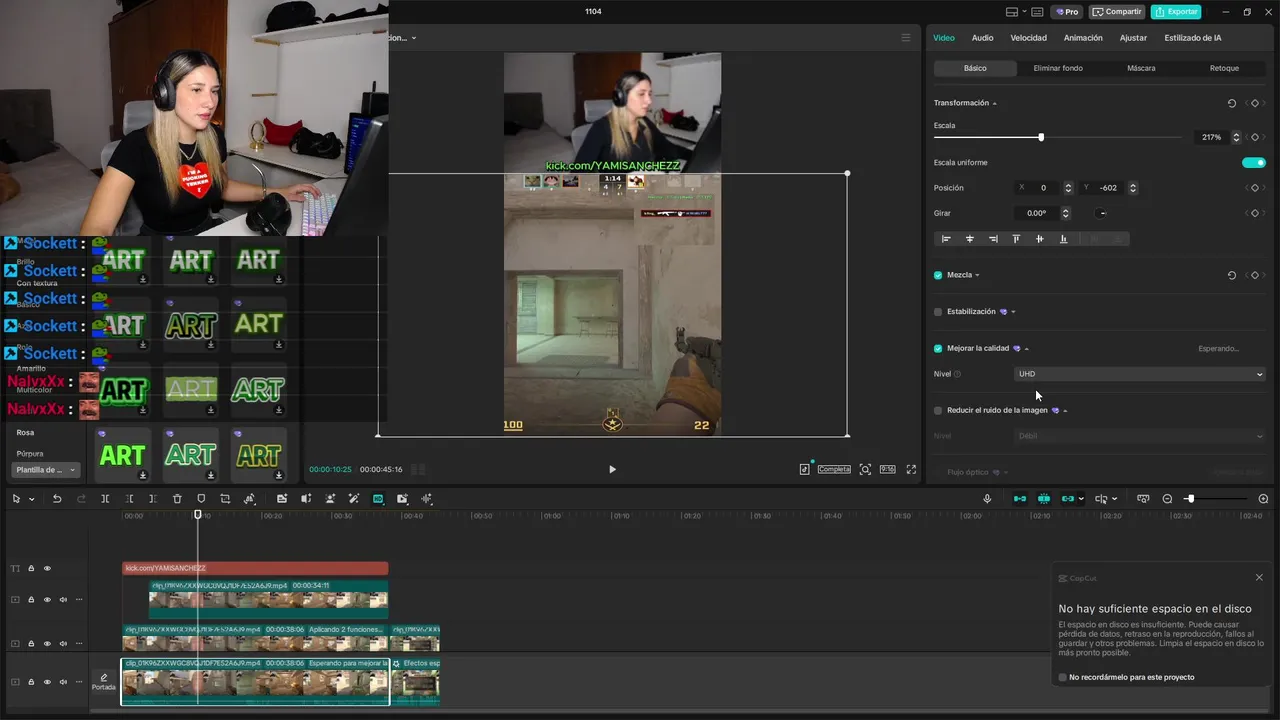The height and width of the screenshot is (720, 1280).
Task: Expand the Mezcla section arrow
Action: (977, 275)
